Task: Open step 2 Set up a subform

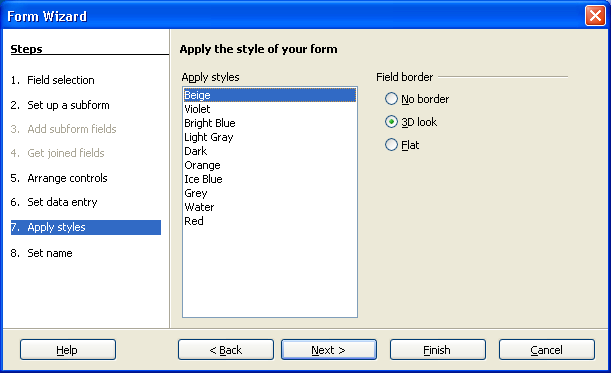Action: click(x=60, y=105)
